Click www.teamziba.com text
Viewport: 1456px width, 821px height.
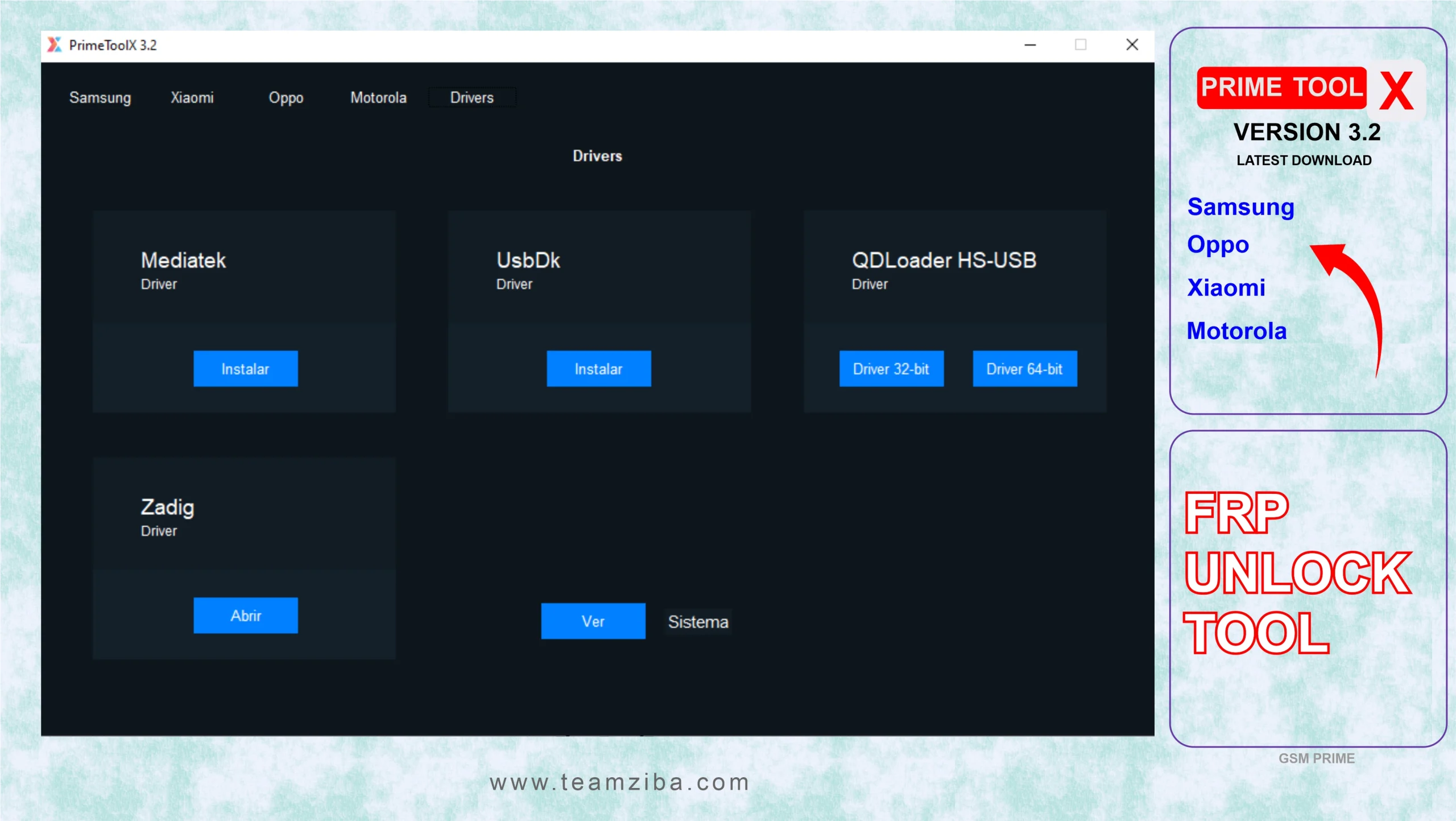[x=619, y=782]
